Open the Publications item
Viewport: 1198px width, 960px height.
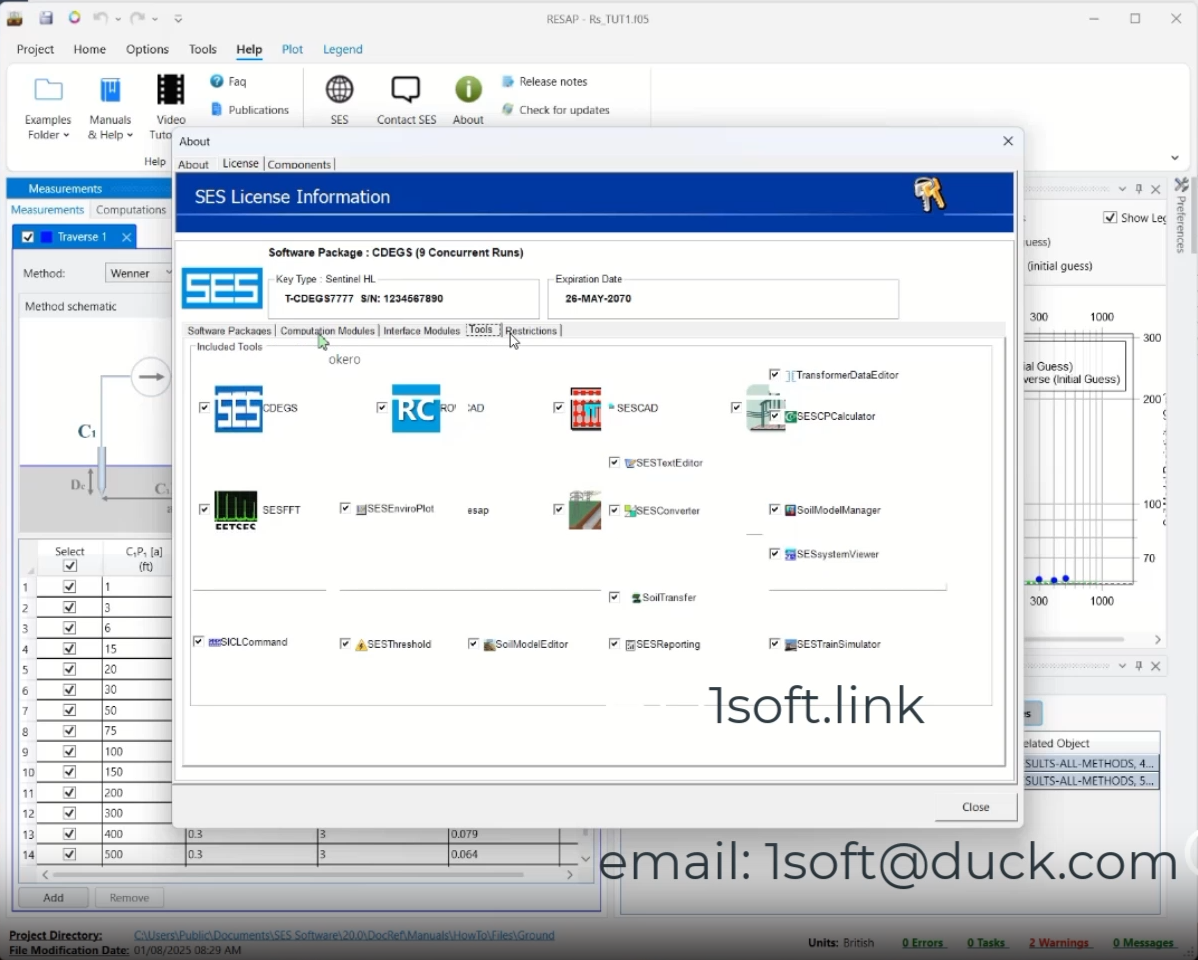tap(249, 109)
